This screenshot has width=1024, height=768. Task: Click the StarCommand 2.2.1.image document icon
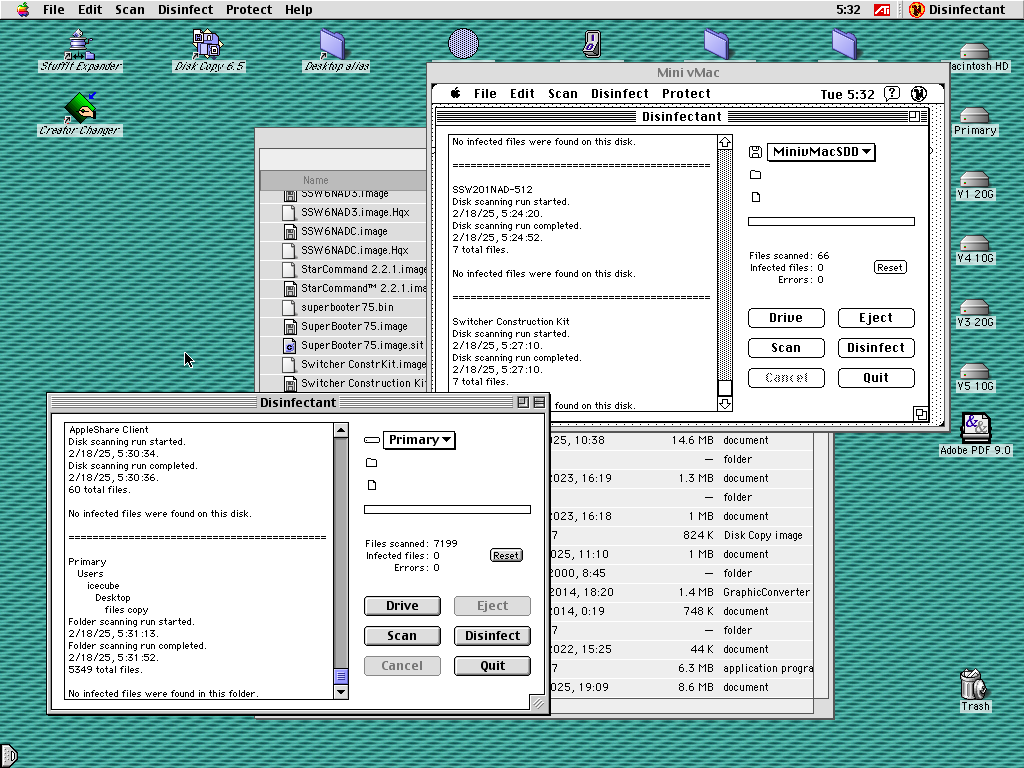[289, 269]
